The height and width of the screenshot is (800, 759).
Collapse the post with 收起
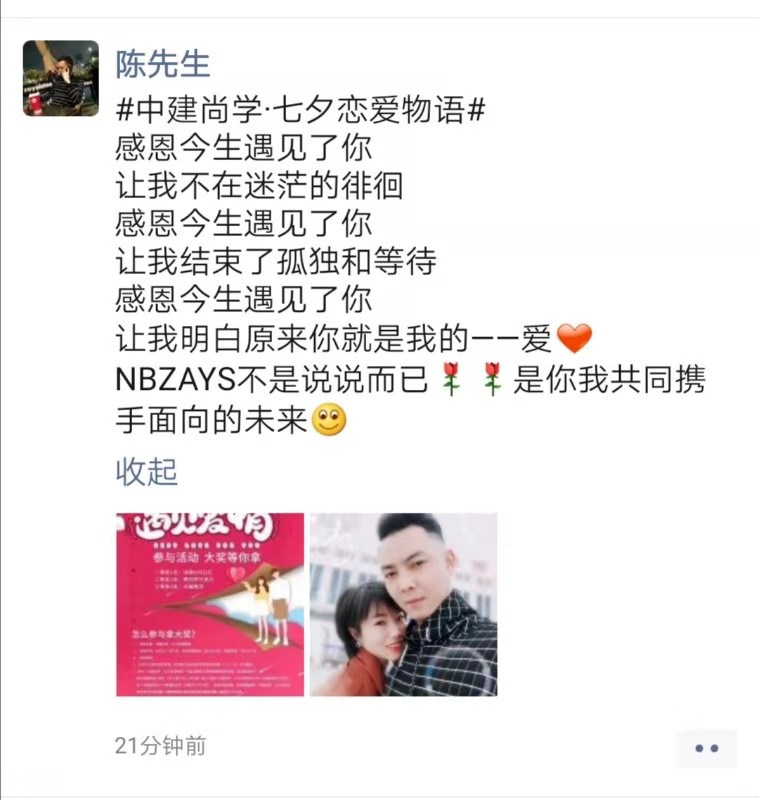(147, 471)
